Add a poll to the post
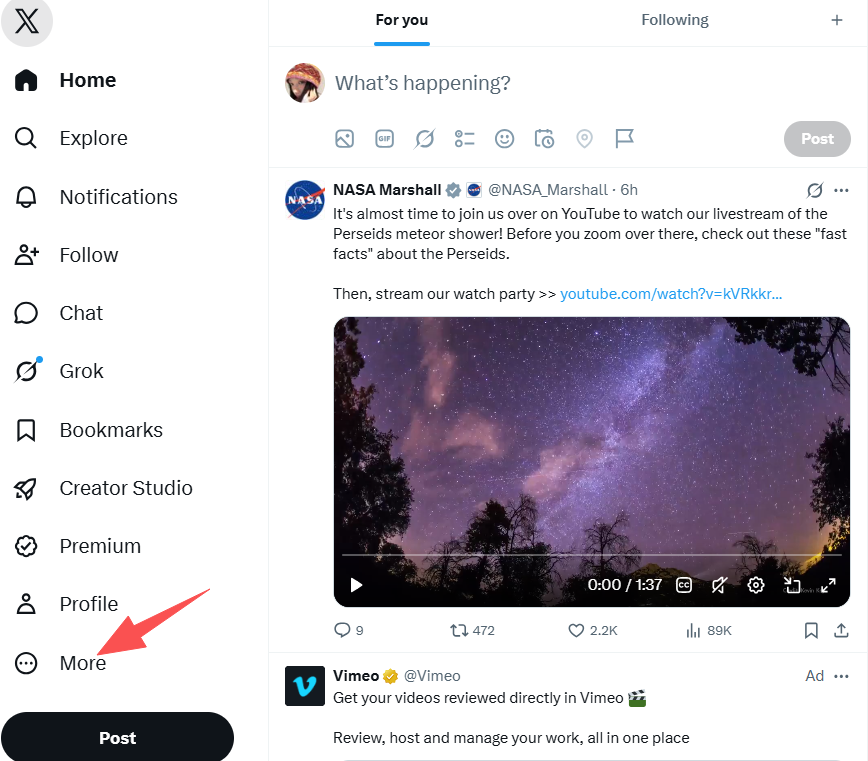This screenshot has width=868, height=761. point(464,138)
